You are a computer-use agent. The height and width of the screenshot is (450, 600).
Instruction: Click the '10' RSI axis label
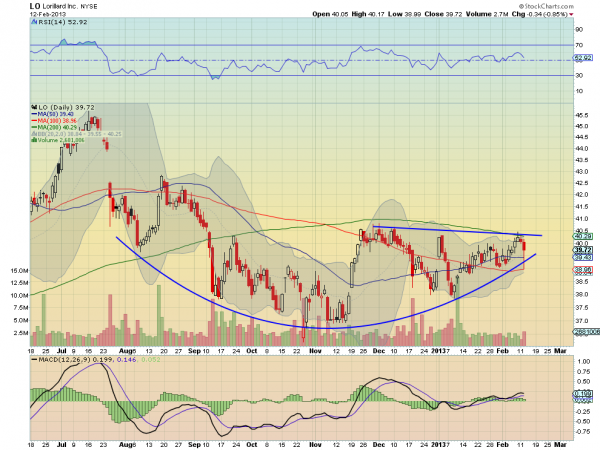click(x=579, y=91)
